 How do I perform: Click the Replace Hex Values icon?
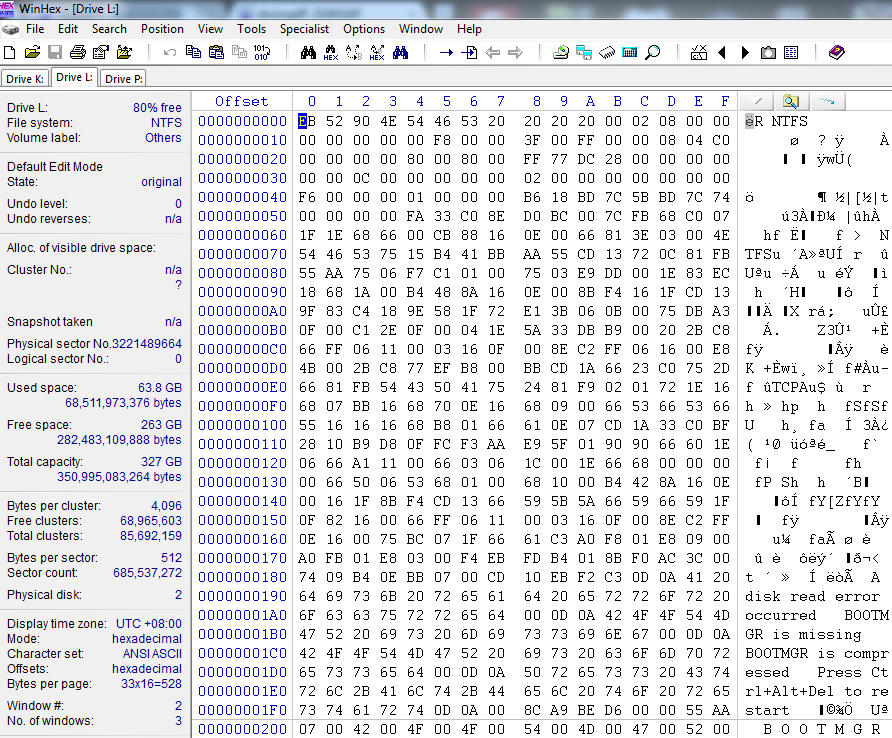pyautogui.click(x=377, y=53)
